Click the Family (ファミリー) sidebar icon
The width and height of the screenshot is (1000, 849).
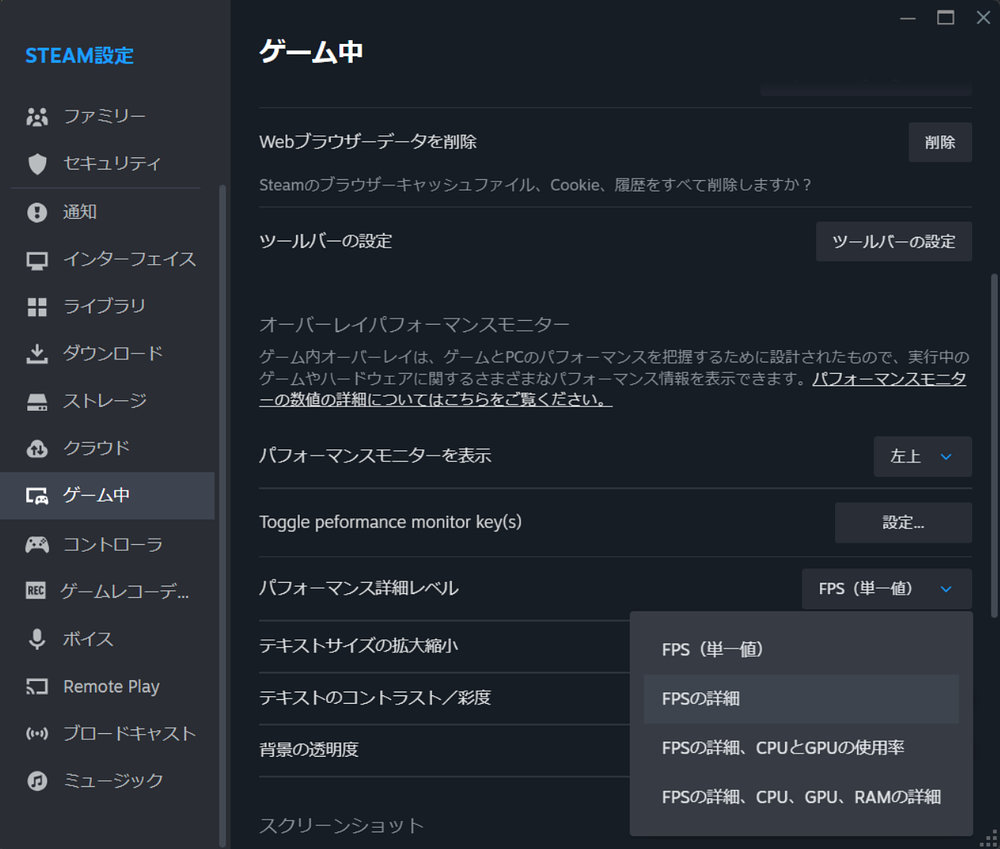tap(37, 117)
